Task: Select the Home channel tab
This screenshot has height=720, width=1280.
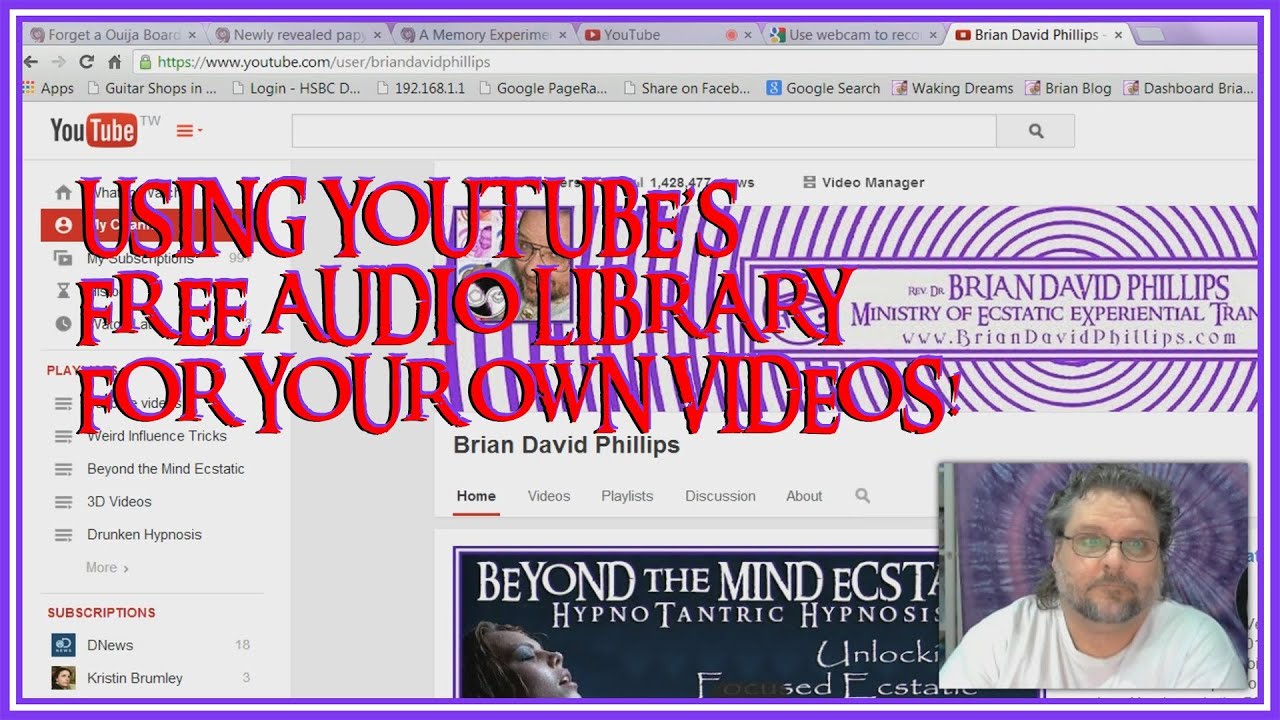Action: [x=476, y=496]
